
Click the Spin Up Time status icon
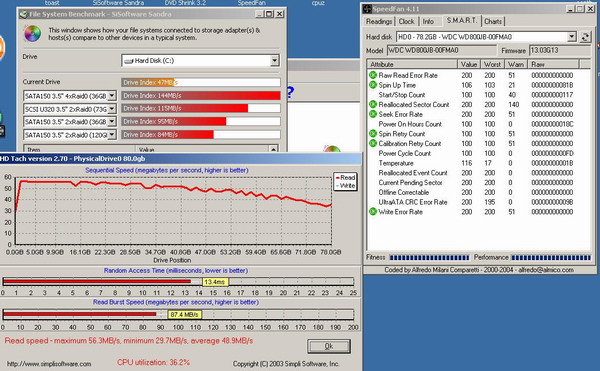click(x=373, y=85)
